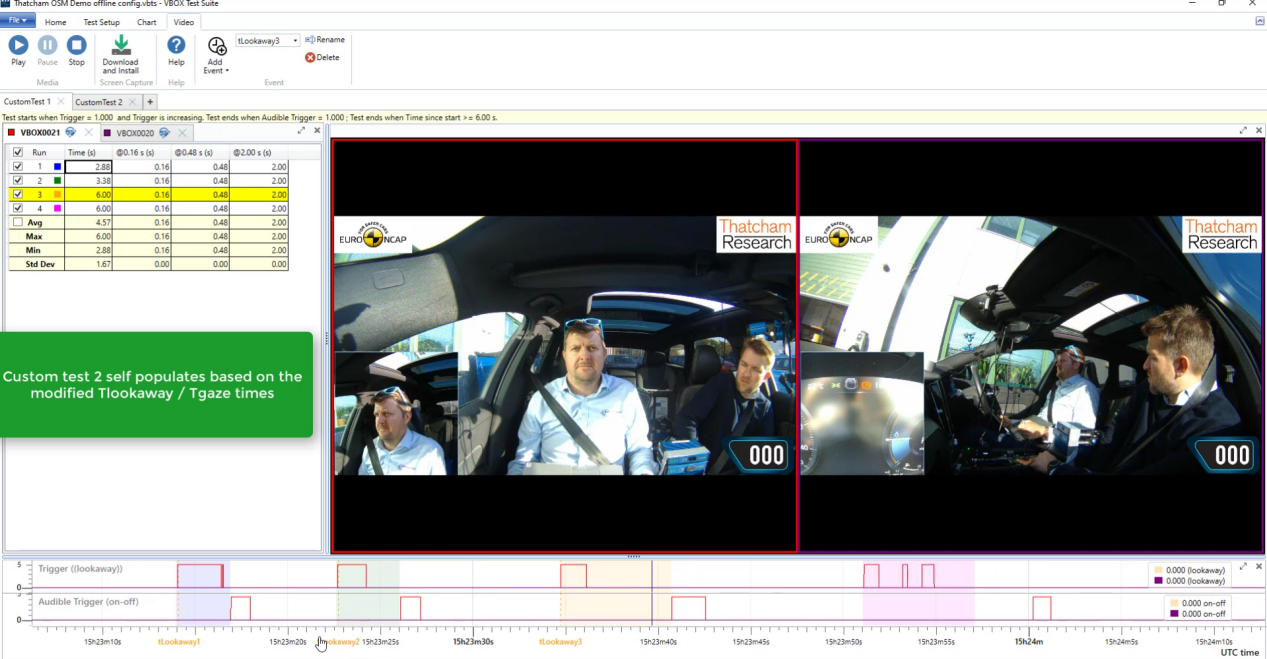Delete the selected event

point(323,58)
